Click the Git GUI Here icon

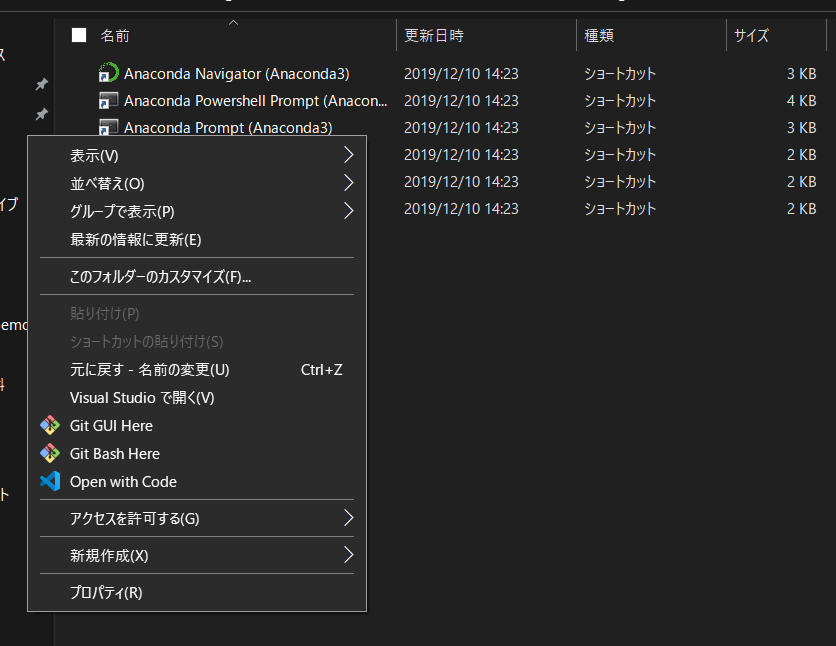coord(50,425)
